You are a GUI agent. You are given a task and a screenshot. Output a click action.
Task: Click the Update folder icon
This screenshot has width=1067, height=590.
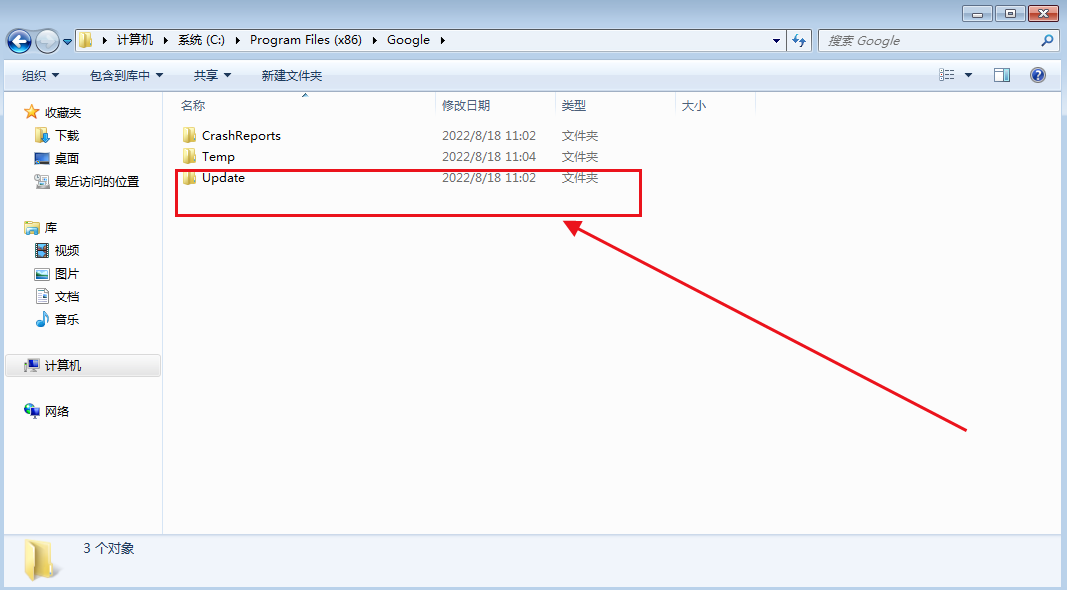(x=189, y=178)
